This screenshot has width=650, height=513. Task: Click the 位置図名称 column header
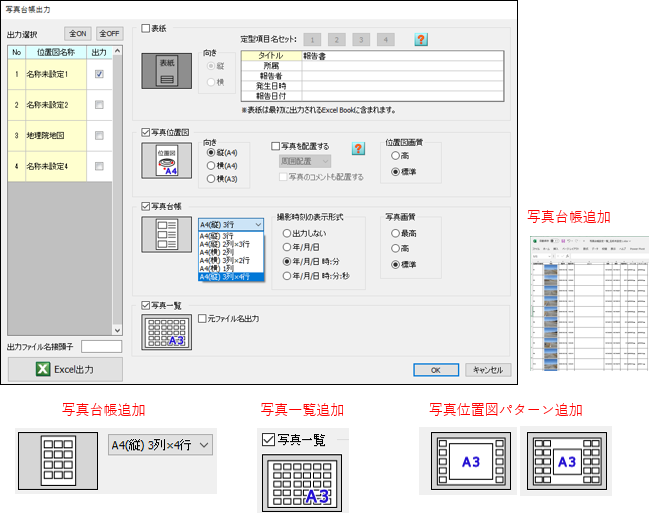[56, 52]
